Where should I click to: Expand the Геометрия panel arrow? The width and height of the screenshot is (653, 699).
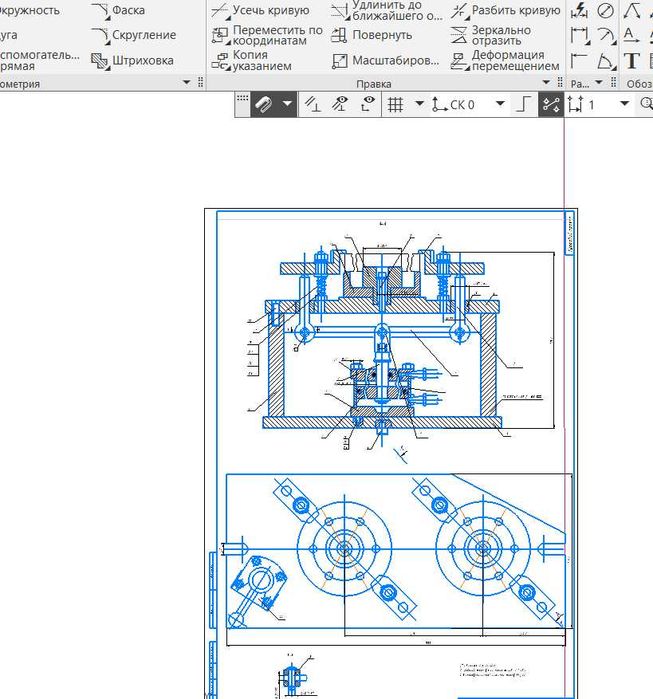pyautogui.click(x=187, y=82)
